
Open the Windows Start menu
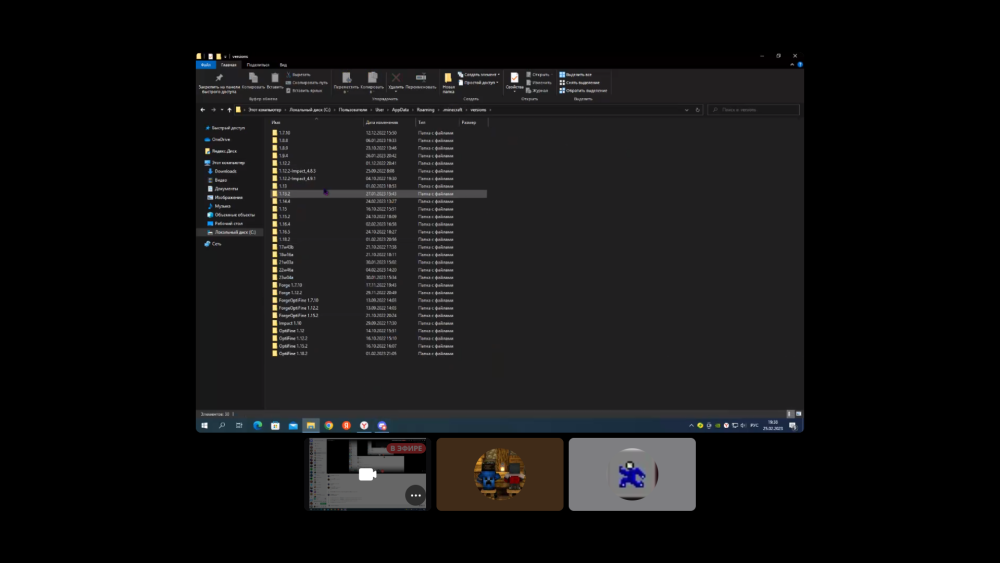point(205,425)
